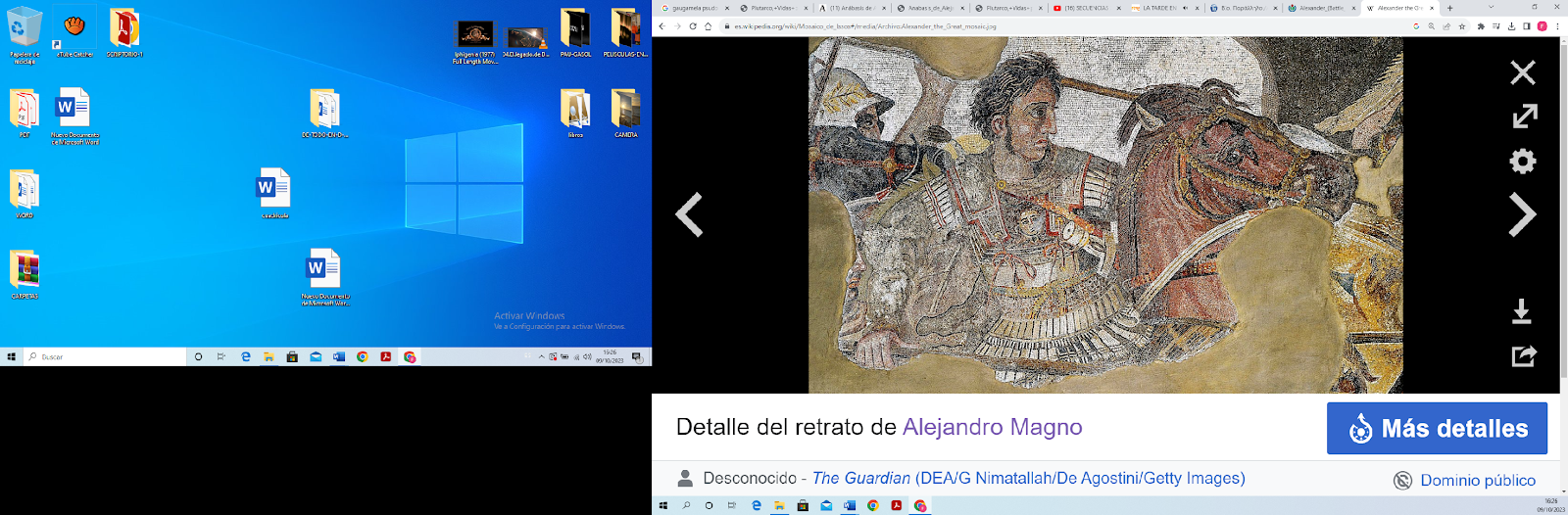
Task: Open a new Chrome tab
Action: tap(1449, 8)
